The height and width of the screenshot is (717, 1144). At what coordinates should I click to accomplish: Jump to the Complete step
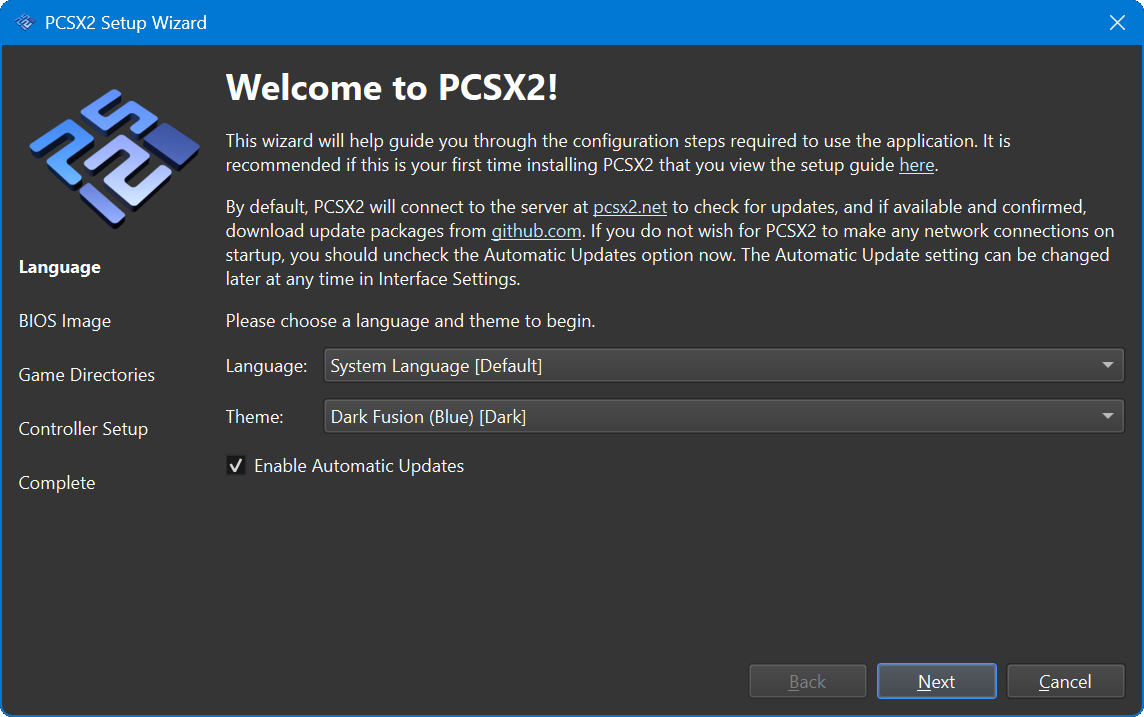pyautogui.click(x=56, y=482)
